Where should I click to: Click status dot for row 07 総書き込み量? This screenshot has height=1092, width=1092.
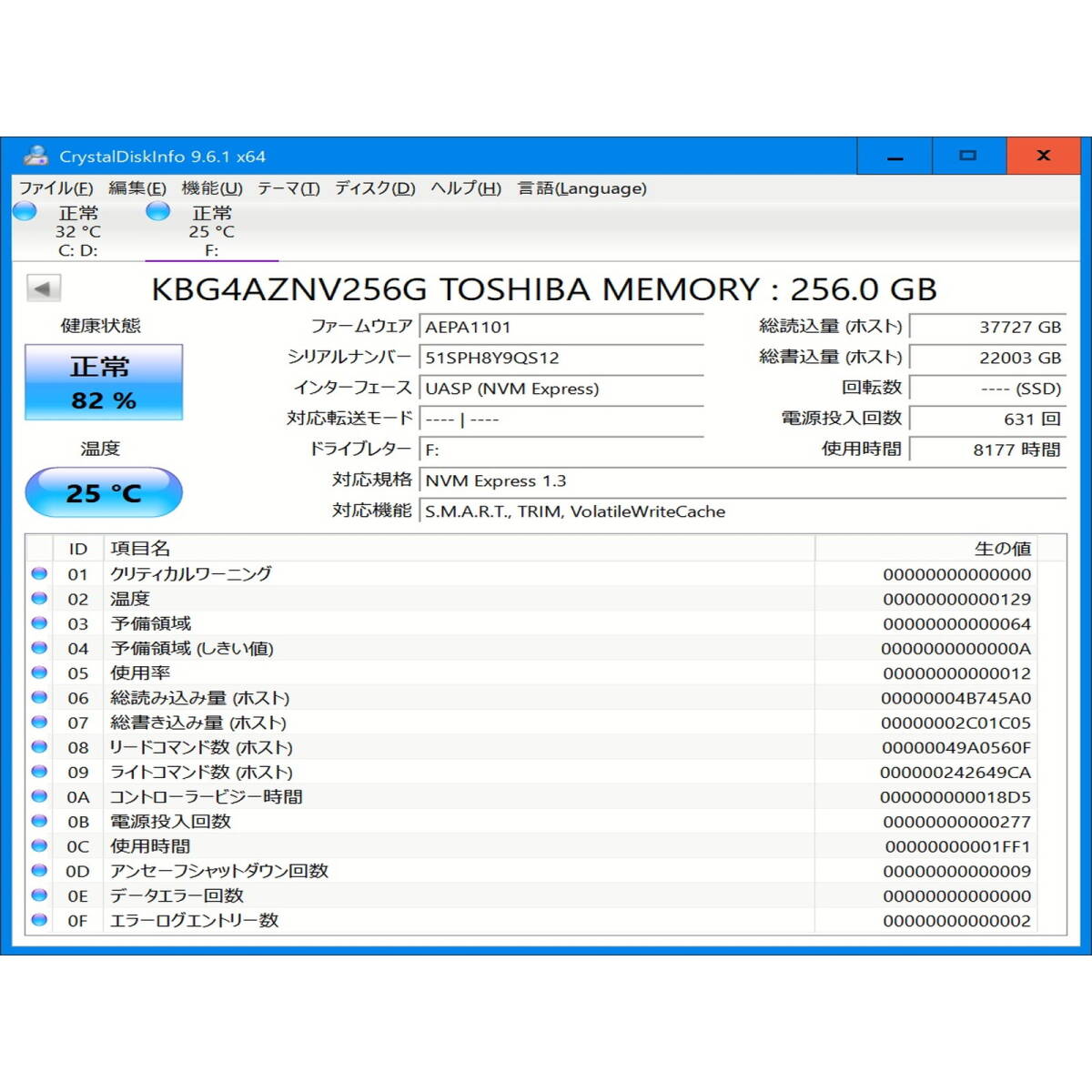(39, 722)
